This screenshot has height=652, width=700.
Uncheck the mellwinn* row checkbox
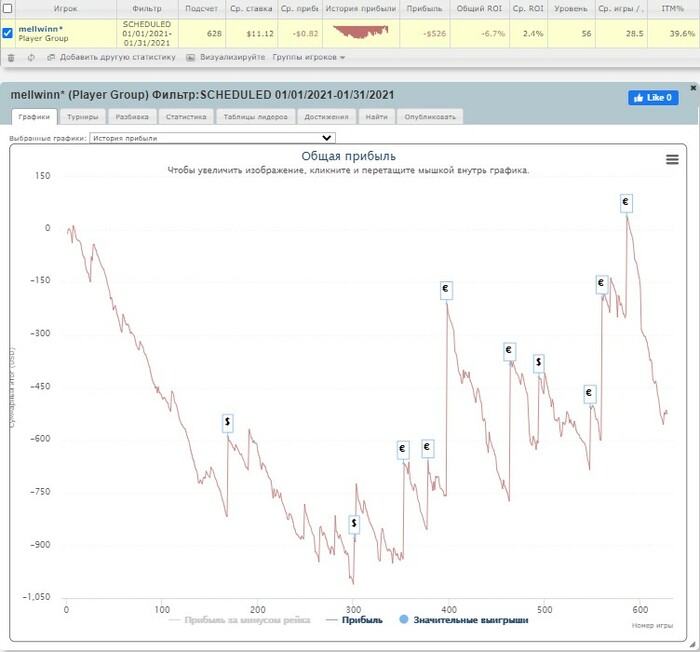tap(8, 33)
